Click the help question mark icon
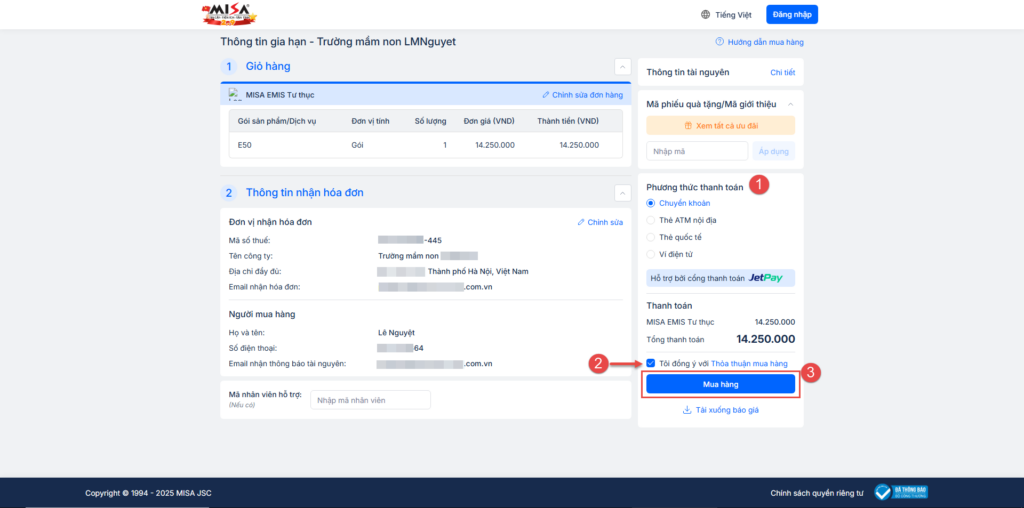This screenshot has width=1024, height=508. coord(720,42)
